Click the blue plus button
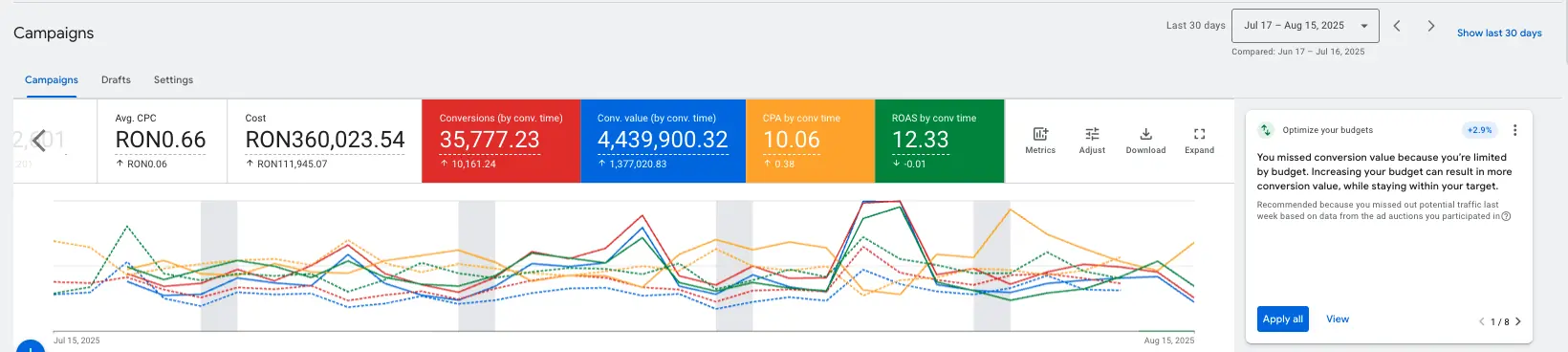 click(x=31, y=346)
